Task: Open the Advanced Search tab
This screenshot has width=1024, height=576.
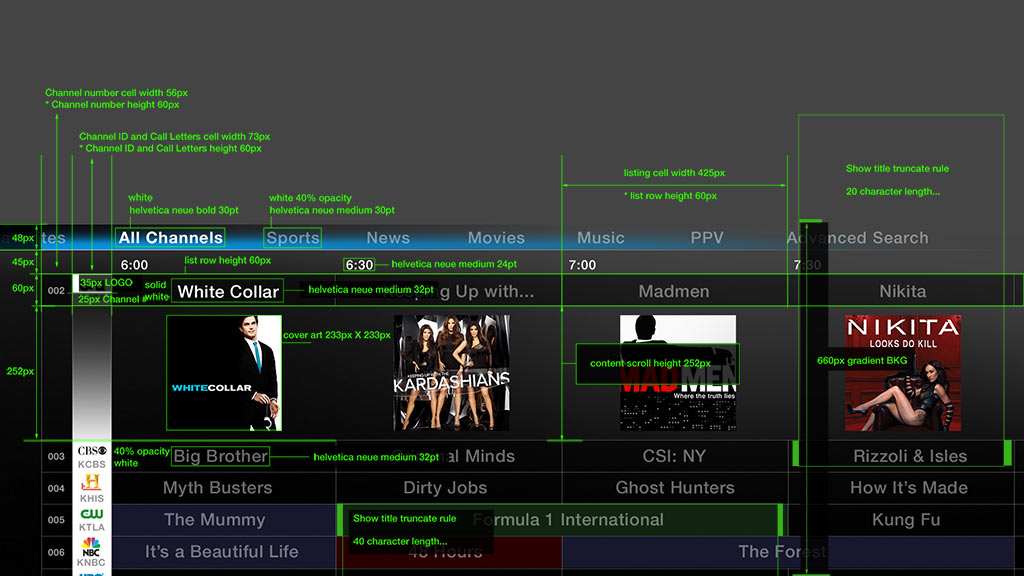Action: 857,238
